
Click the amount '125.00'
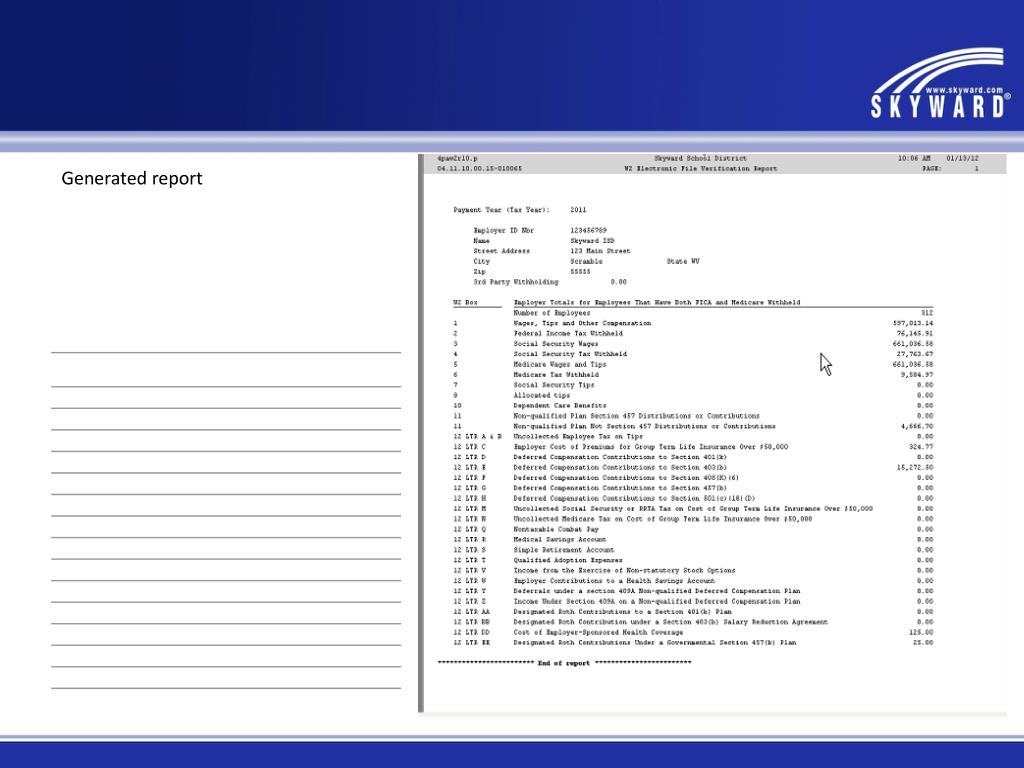tap(921, 633)
